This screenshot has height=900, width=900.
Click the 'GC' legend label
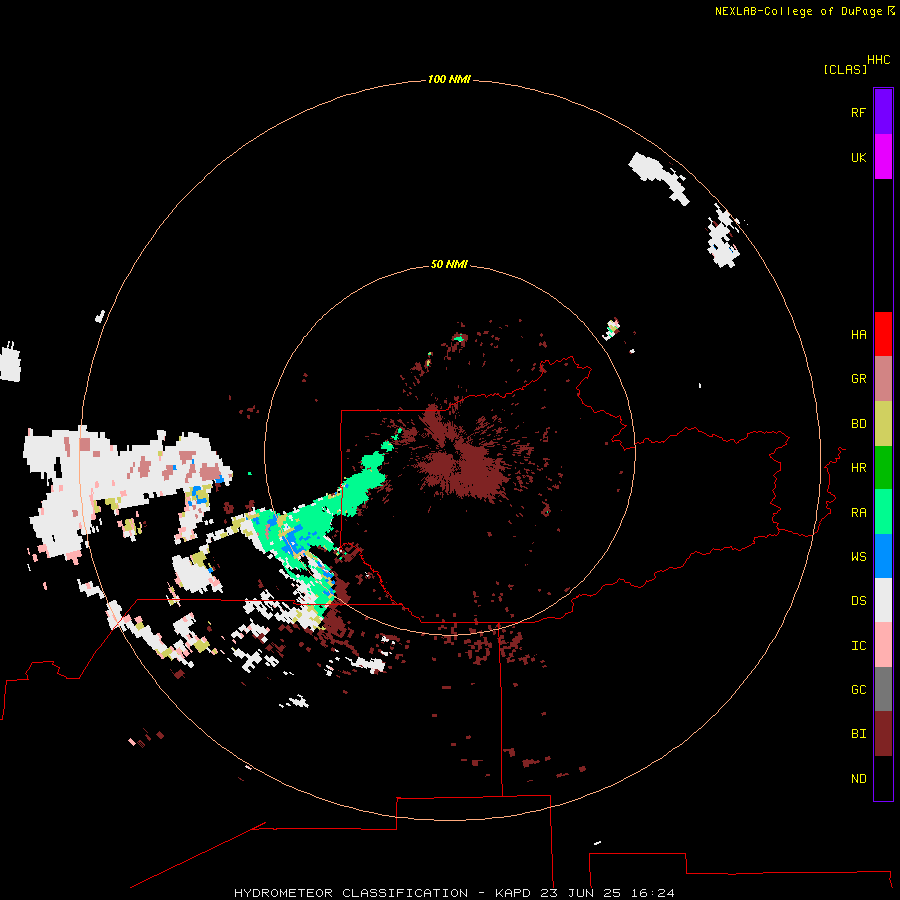[859, 690]
